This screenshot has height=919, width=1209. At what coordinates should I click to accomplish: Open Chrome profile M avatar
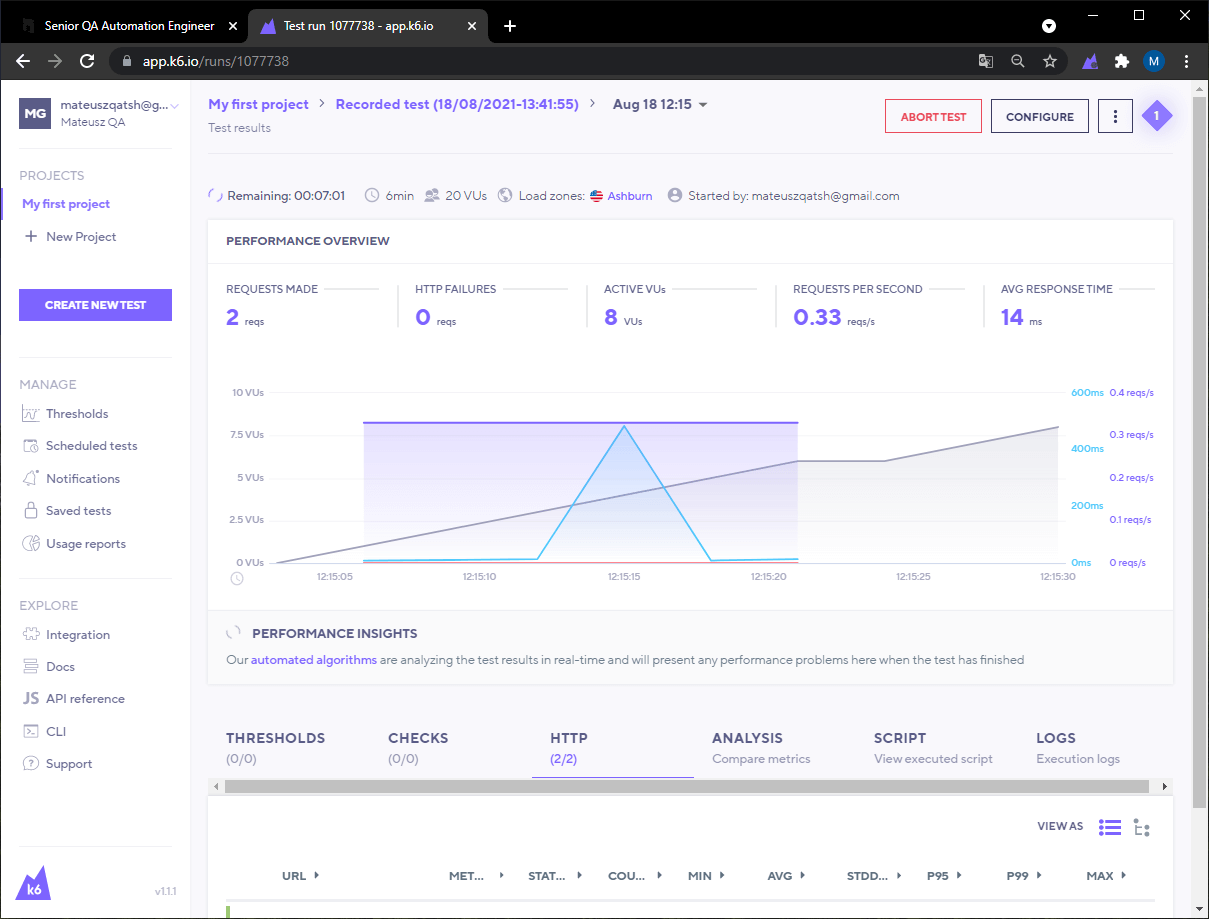[x=1154, y=61]
